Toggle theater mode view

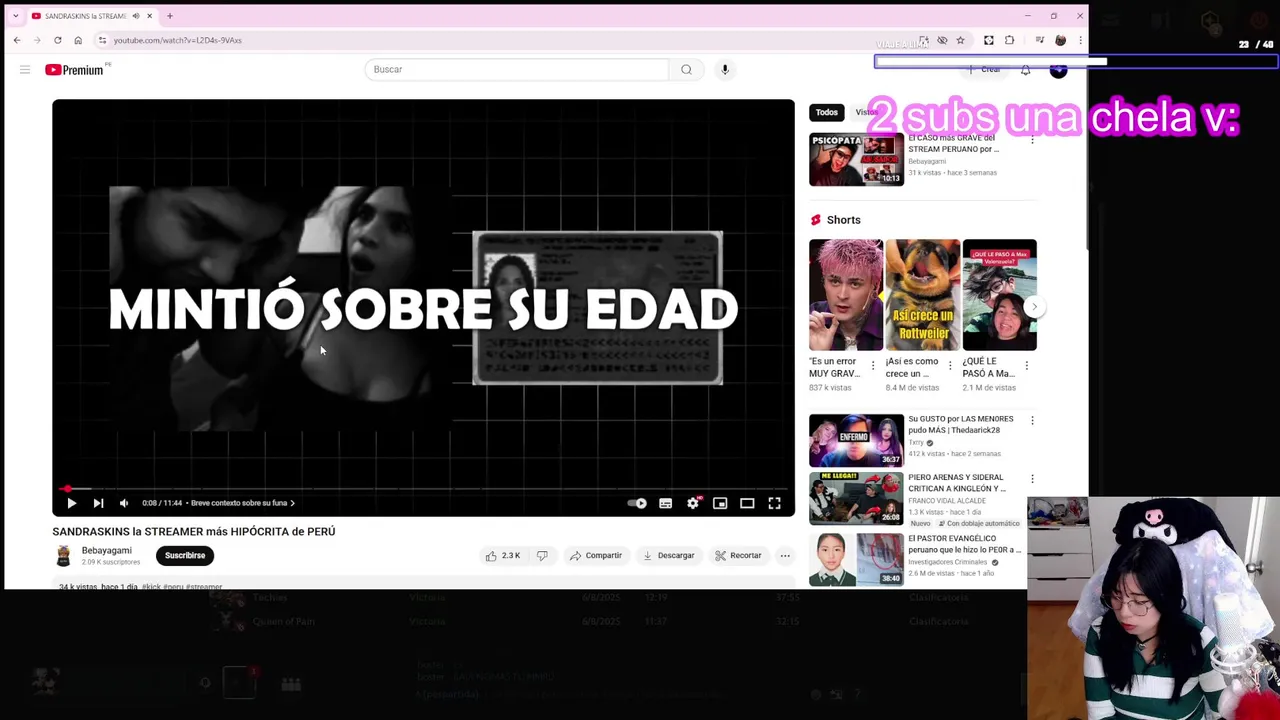(x=747, y=503)
